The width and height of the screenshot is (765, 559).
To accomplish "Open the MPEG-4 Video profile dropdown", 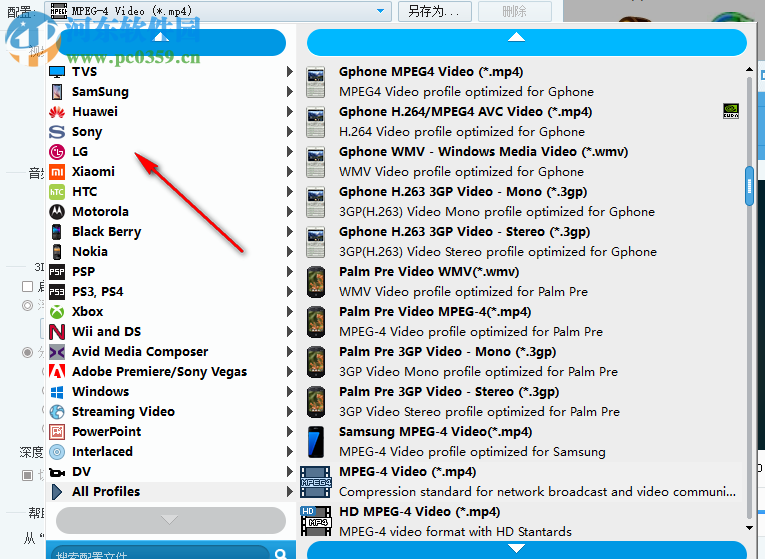I will (218, 11).
